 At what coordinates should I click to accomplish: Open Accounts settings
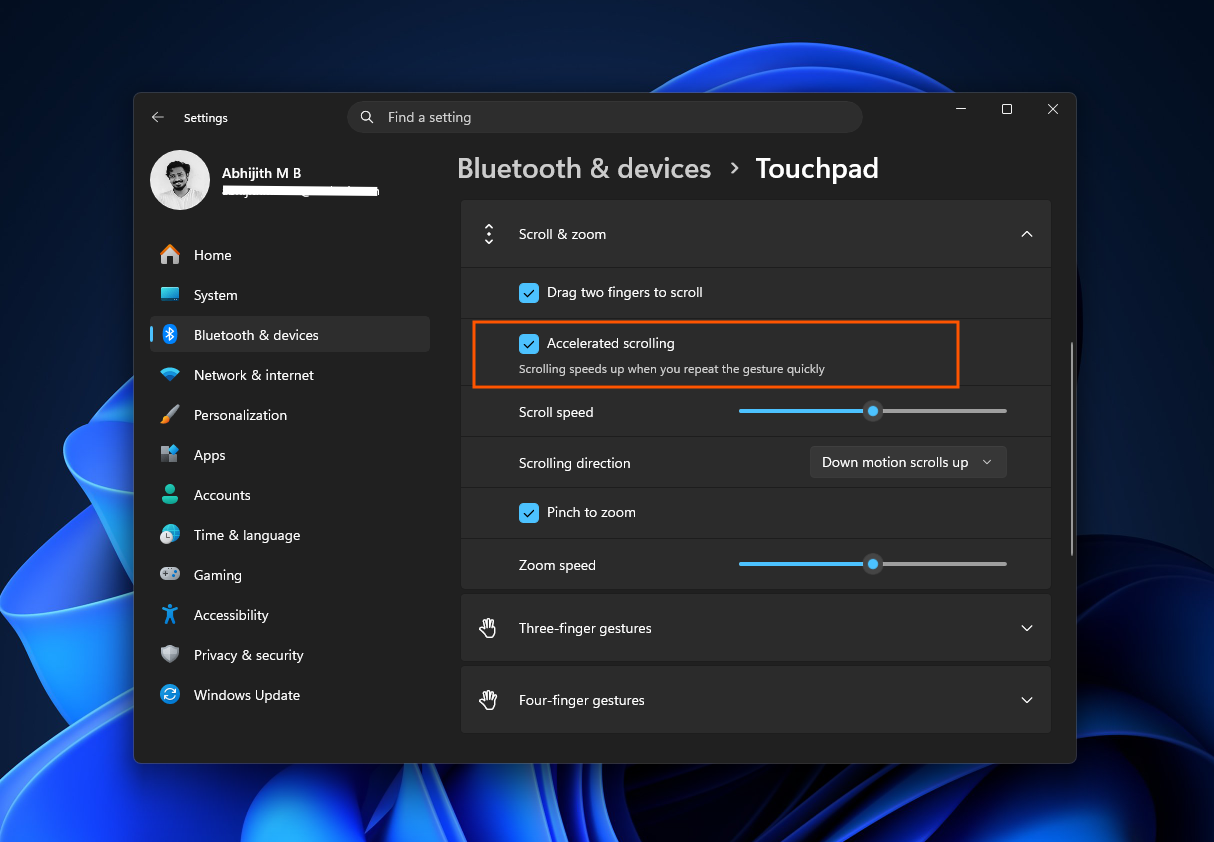[290, 495]
